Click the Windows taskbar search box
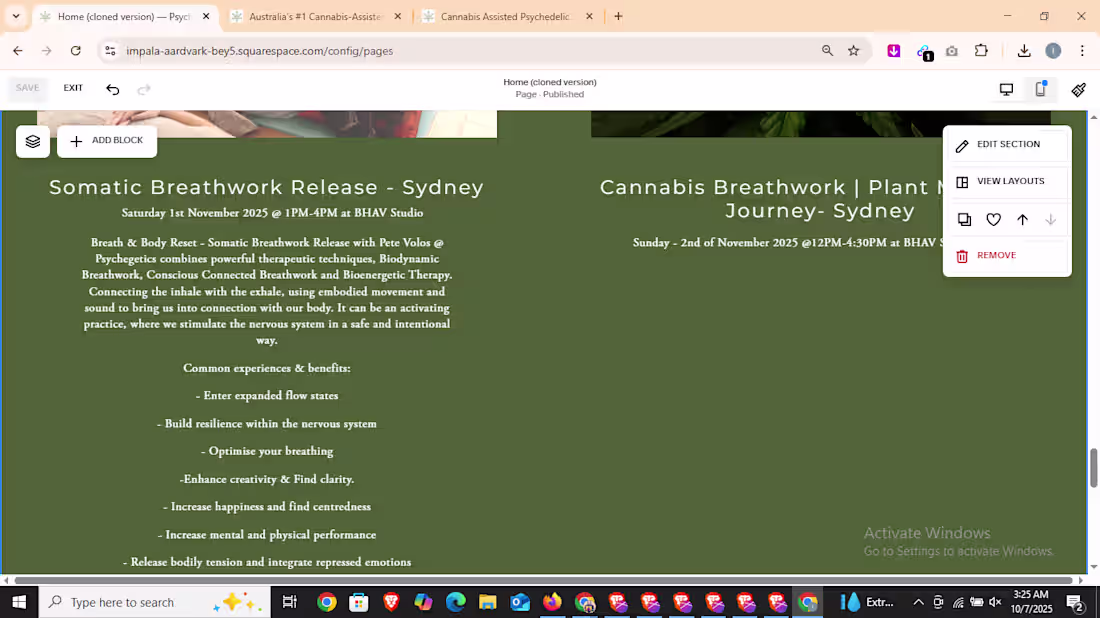 pyautogui.click(x=154, y=602)
